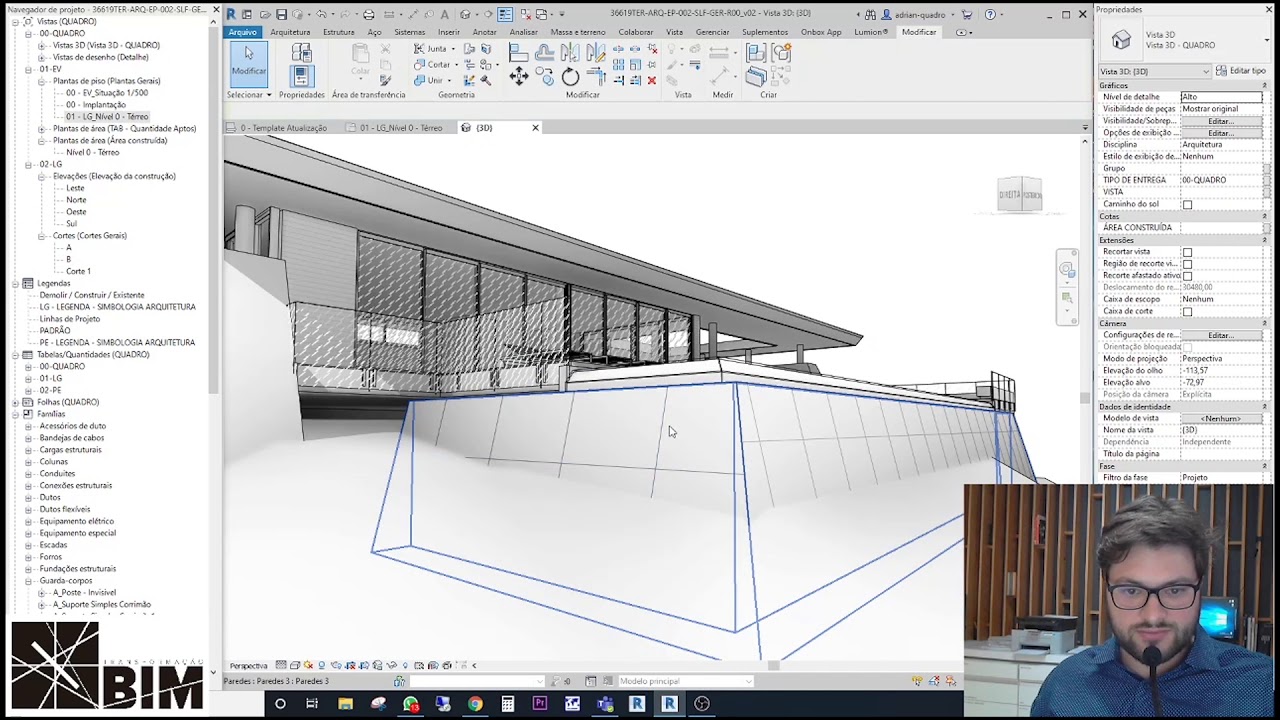Click the Elevação do olho value field
Screen dimensions: 1280x720
point(1221,371)
